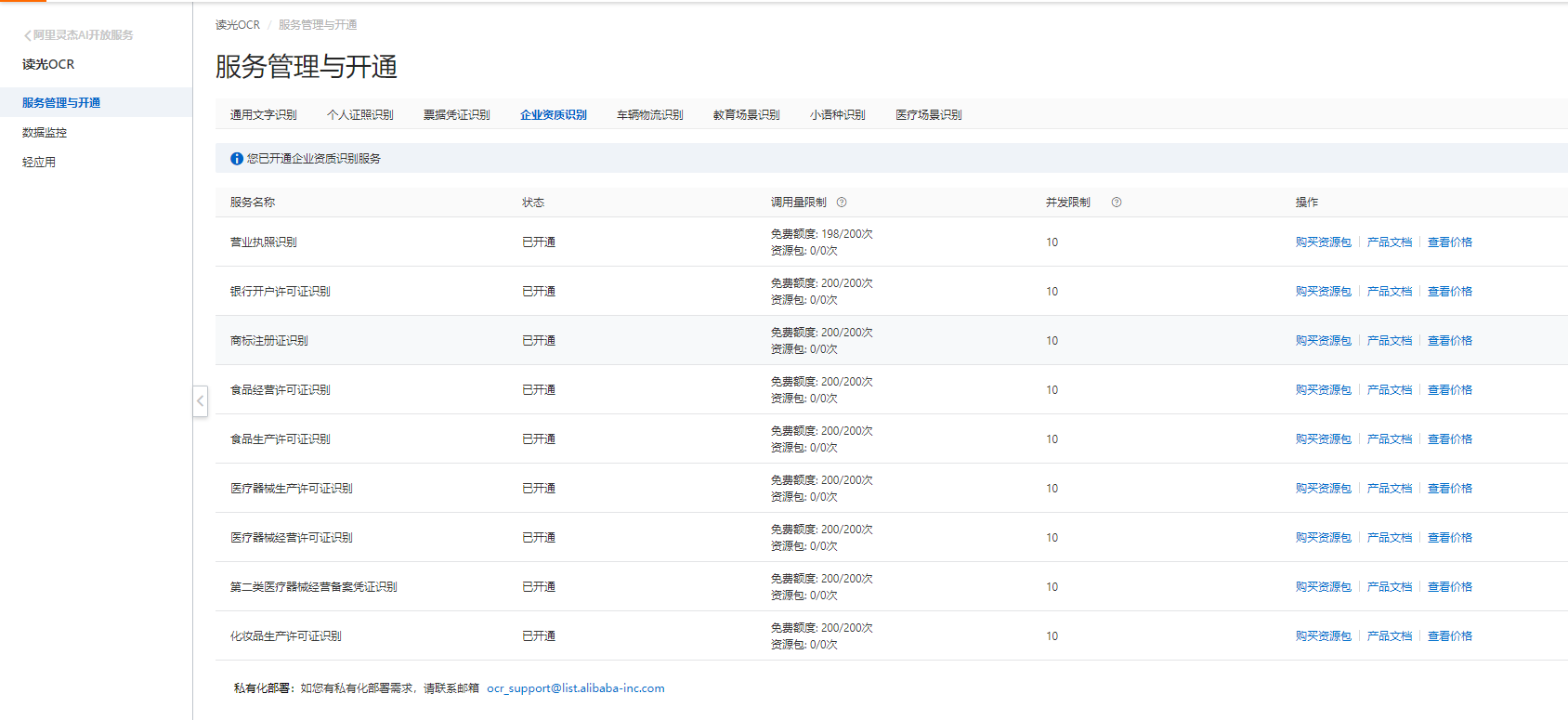Screen dimensions: 1568x720
Task: Select 企业资质识别 tab
Action: tap(554, 115)
